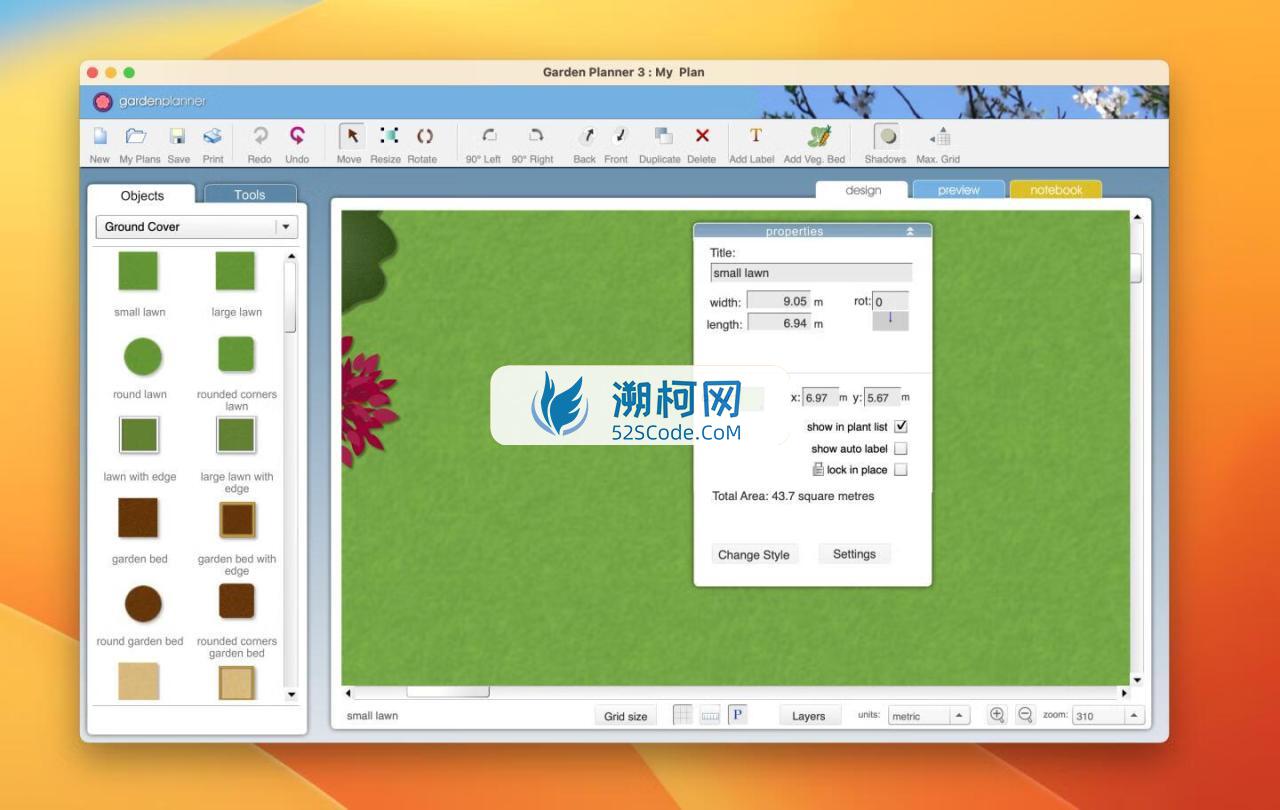This screenshot has width=1280, height=810.
Task: Click the Change Style button
Action: tap(754, 555)
